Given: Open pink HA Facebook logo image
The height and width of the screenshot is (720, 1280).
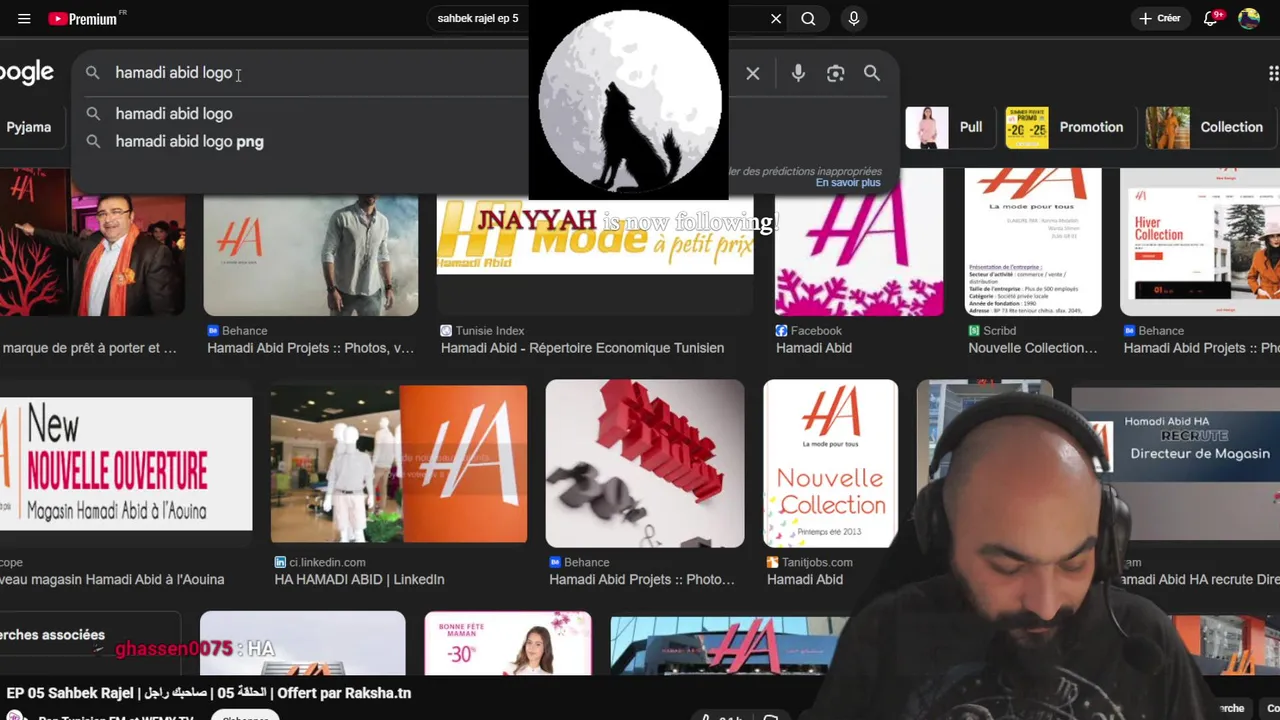Looking at the screenshot, I should pos(859,242).
